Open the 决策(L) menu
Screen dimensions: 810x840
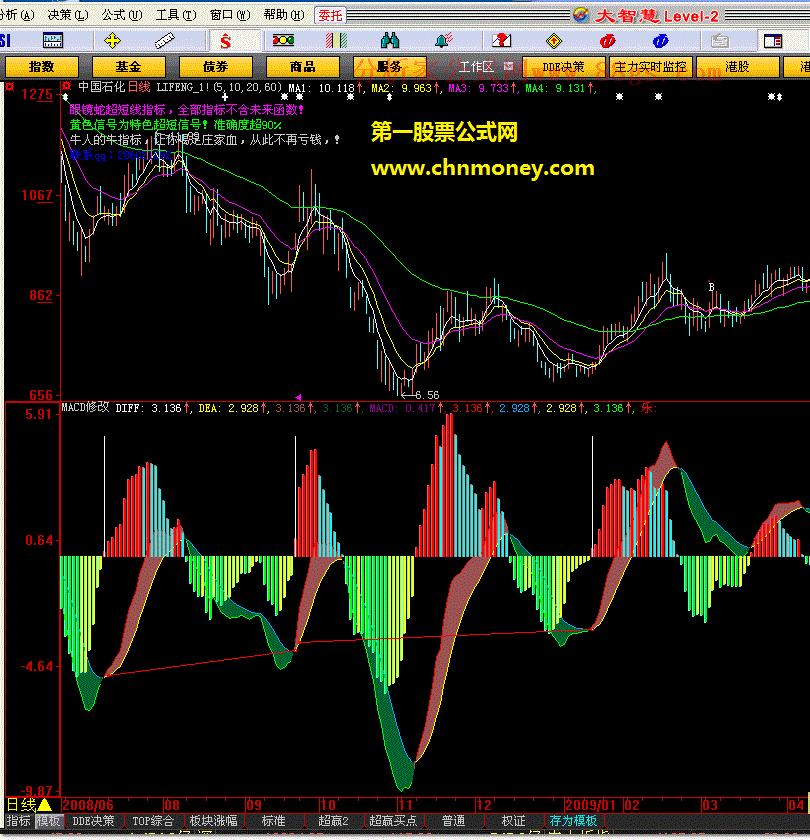pyautogui.click(x=68, y=15)
